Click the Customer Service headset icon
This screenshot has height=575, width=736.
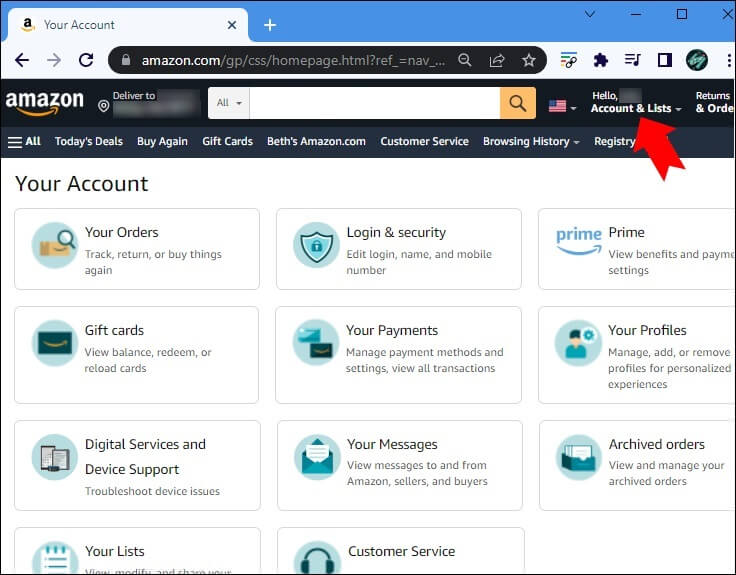pyautogui.click(x=317, y=558)
